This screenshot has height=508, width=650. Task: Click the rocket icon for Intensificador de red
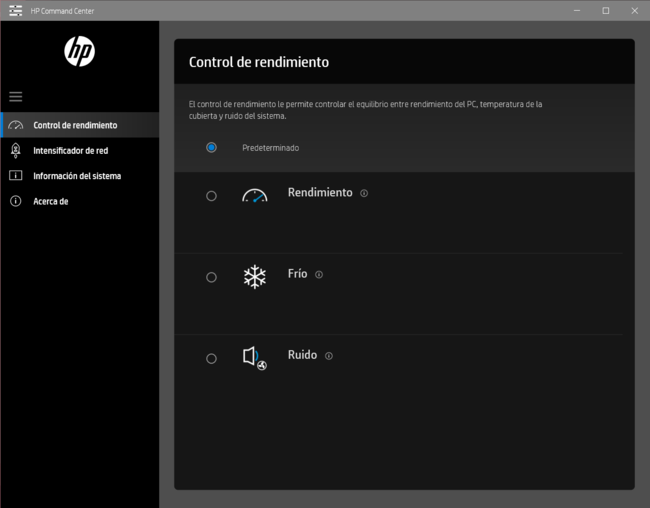pos(15,151)
